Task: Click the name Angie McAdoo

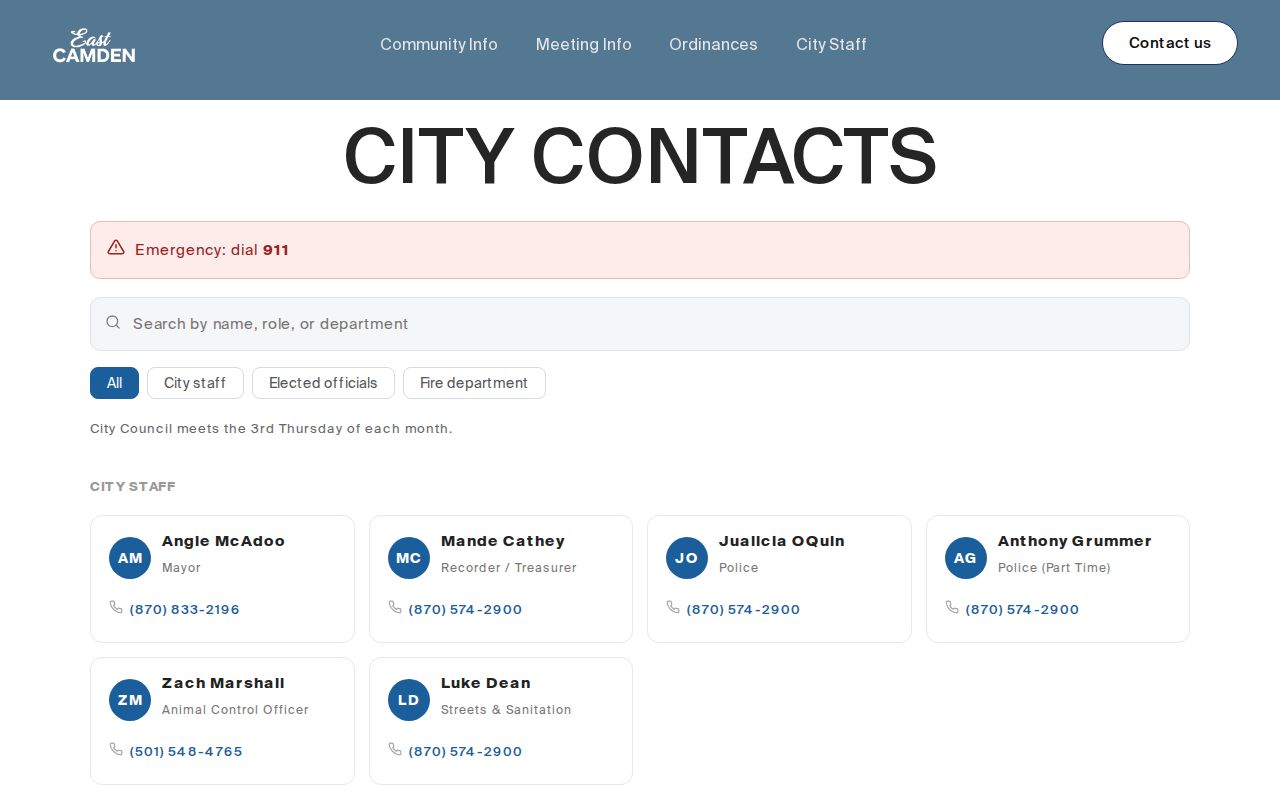Action: point(223,541)
